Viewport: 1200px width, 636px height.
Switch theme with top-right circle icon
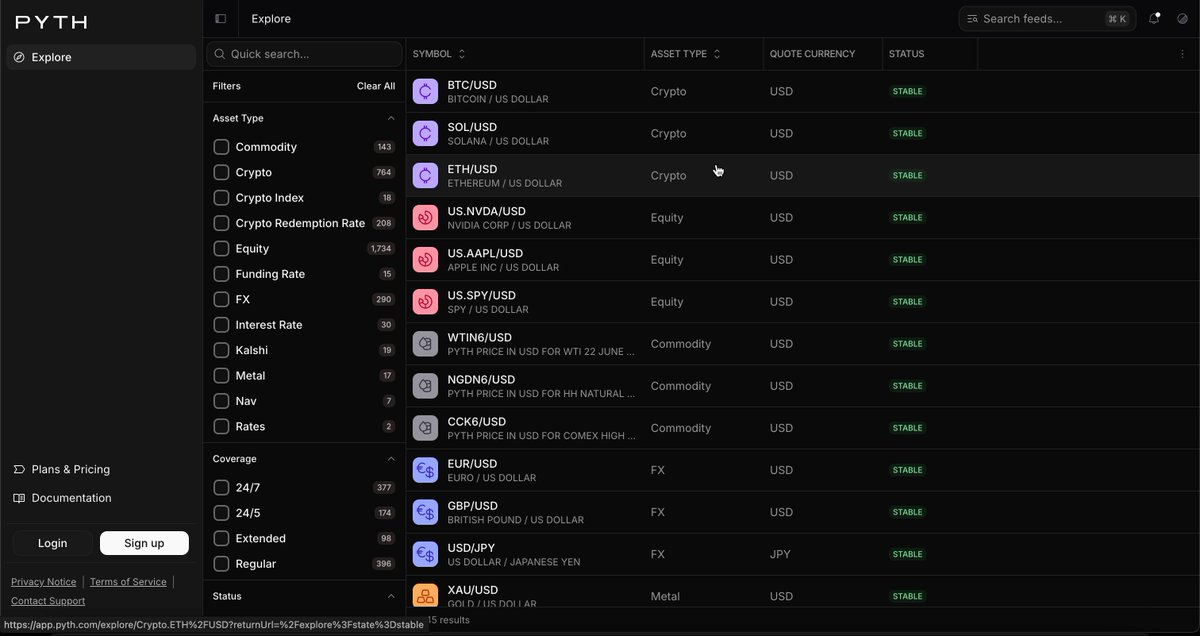point(1181,19)
